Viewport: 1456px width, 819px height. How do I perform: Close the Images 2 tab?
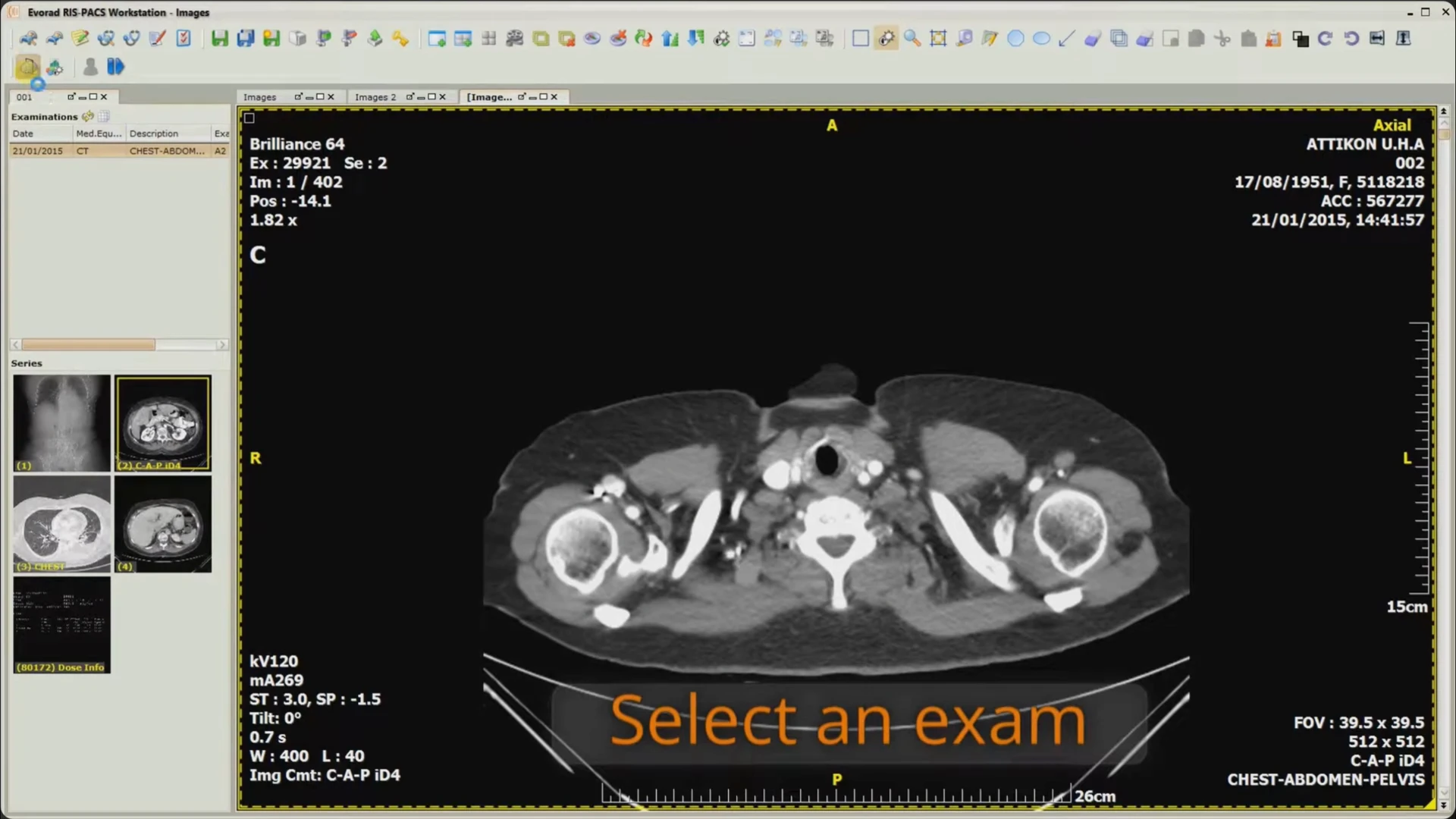click(442, 96)
